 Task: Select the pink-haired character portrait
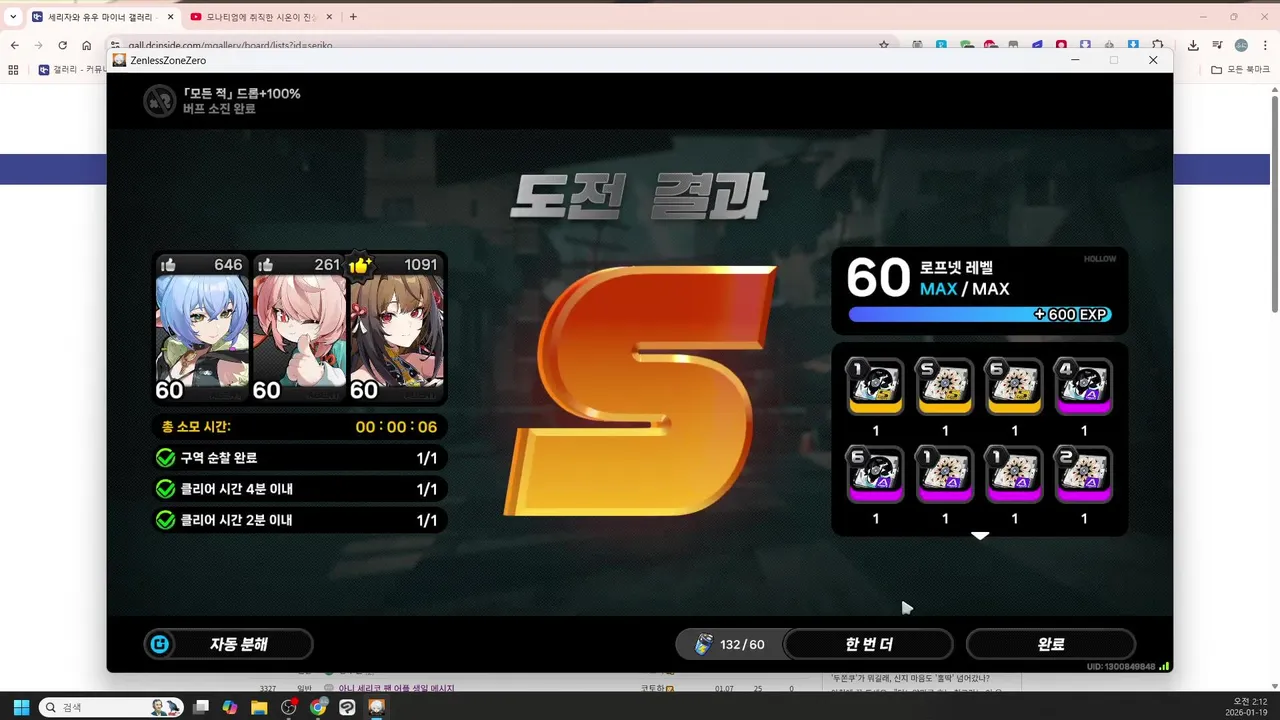299,328
